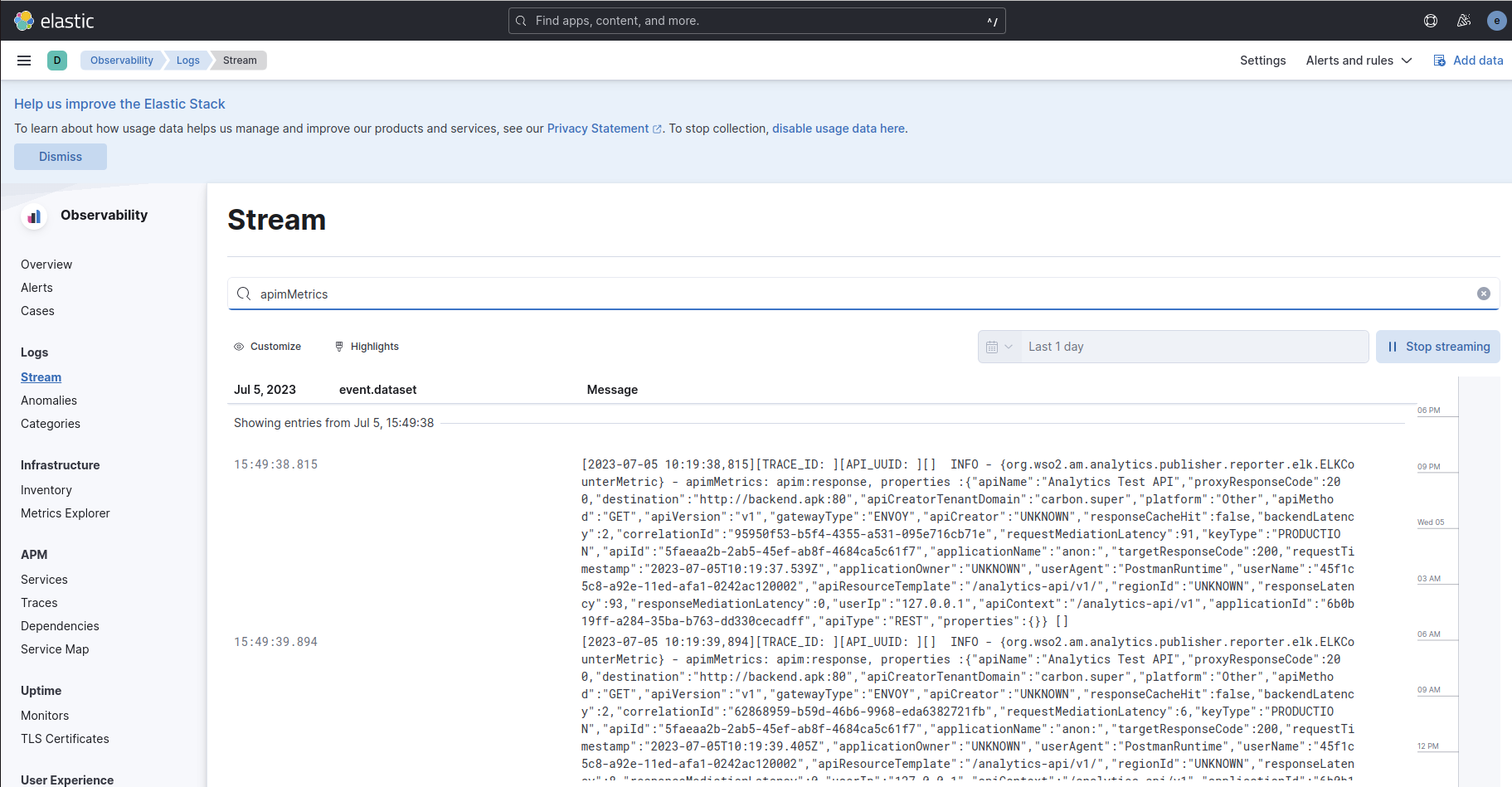Viewport: 1512px width, 787px height.
Task: Open Services under APM
Action: point(44,580)
